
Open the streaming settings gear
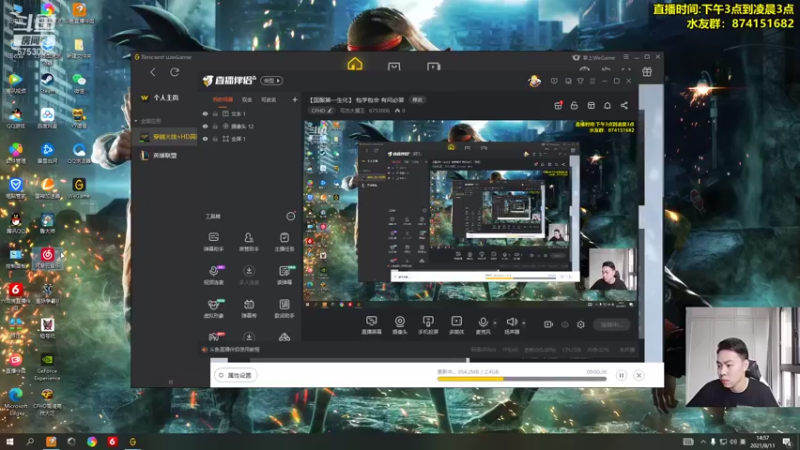coord(581,324)
